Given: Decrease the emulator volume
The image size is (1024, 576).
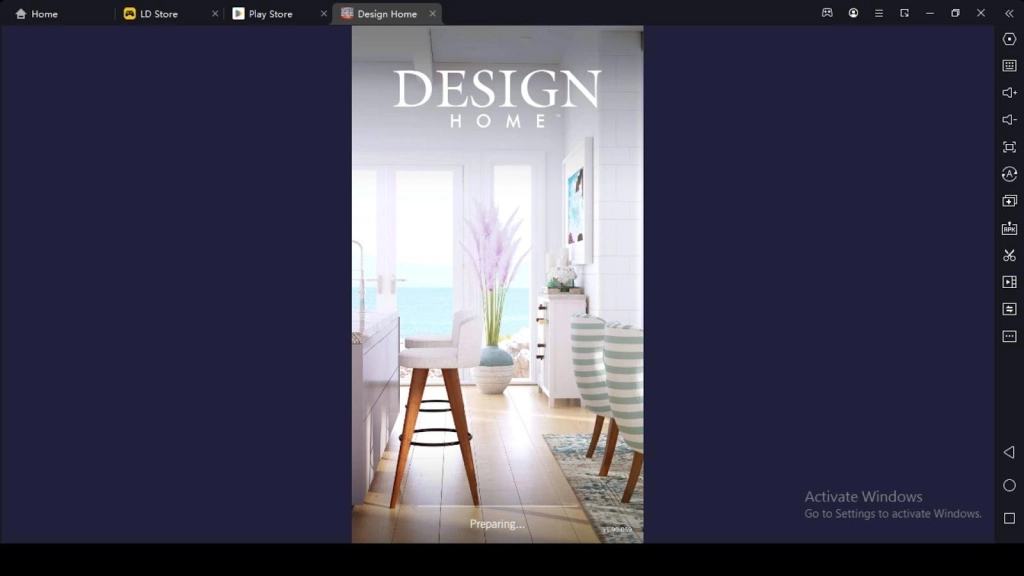Looking at the screenshot, I should 1009,120.
